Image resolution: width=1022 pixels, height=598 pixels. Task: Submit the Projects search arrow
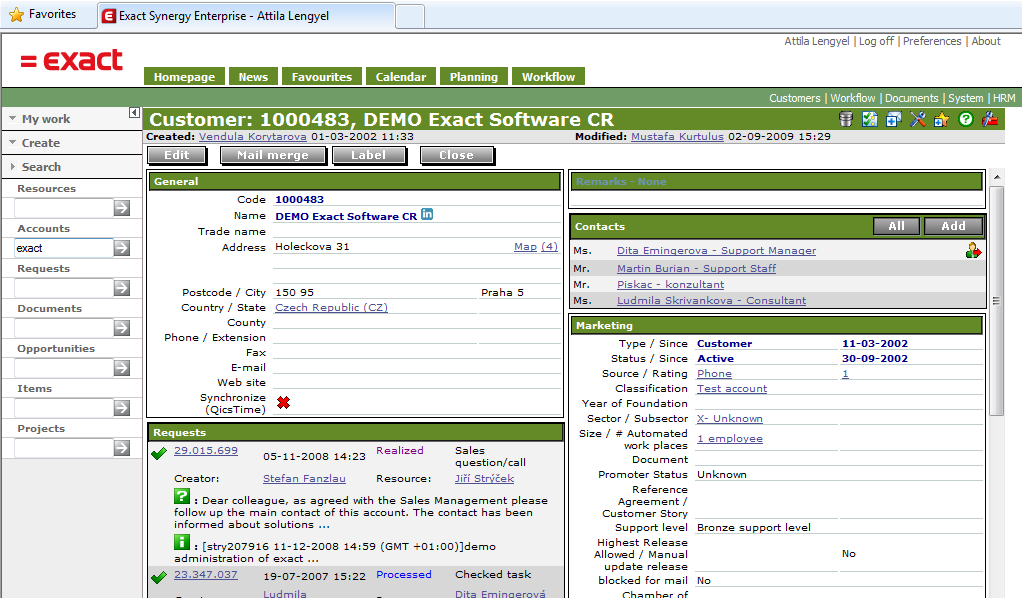(122, 448)
